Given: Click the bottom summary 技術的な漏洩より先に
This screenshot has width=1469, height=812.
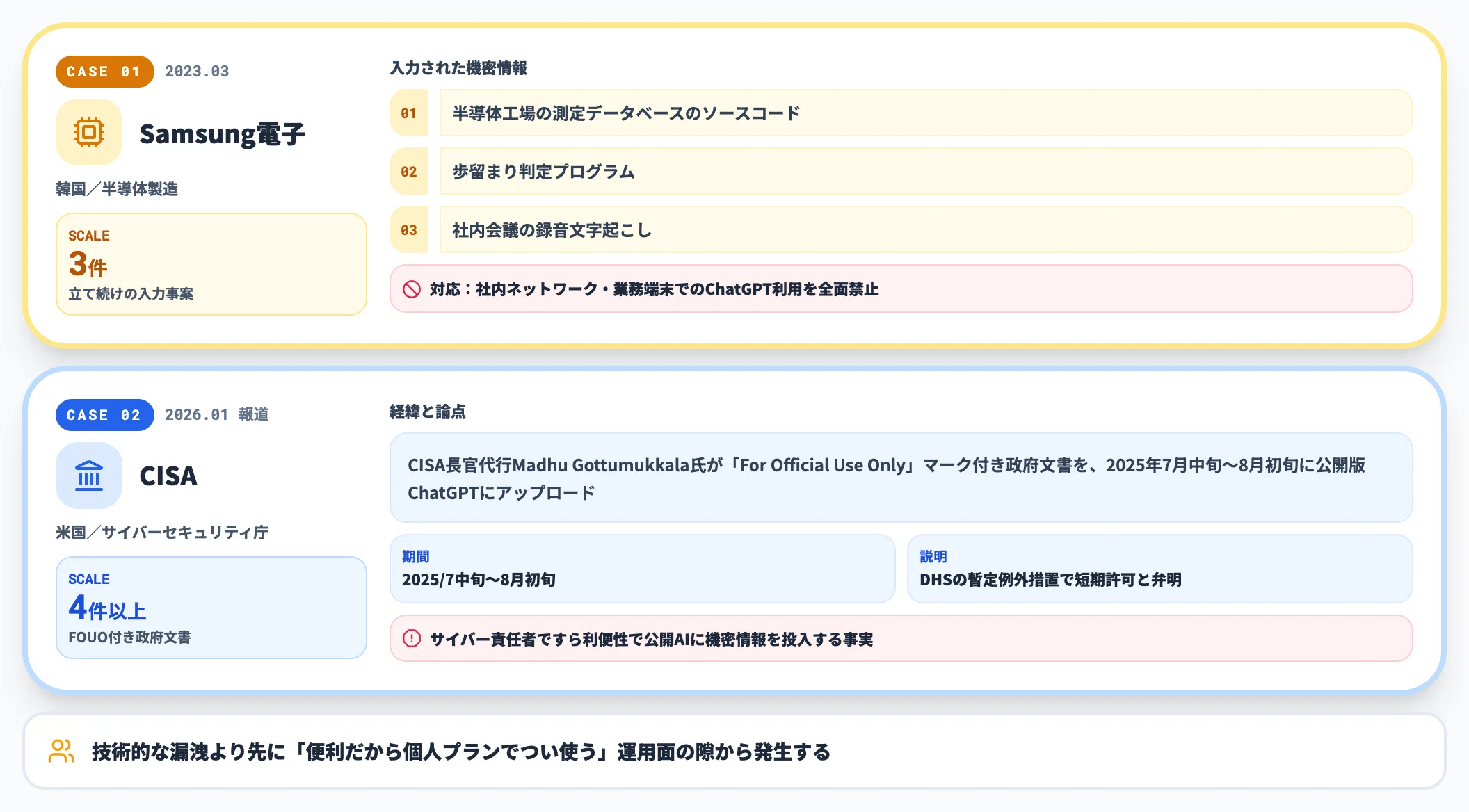Looking at the screenshot, I should pyautogui.click(x=461, y=752).
